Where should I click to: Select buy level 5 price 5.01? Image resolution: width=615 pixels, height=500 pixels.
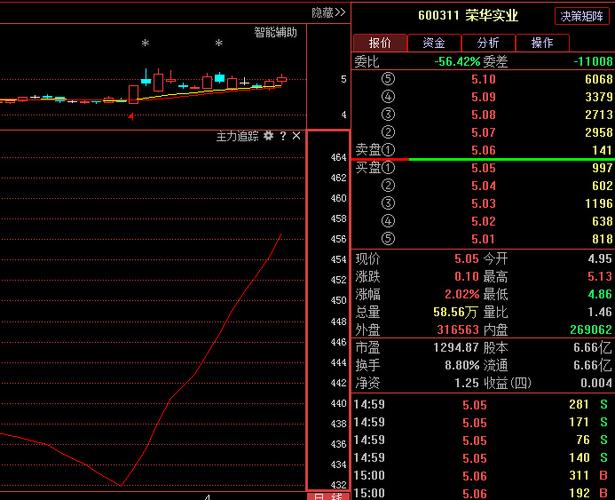pyautogui.click(x=483, y=239)
